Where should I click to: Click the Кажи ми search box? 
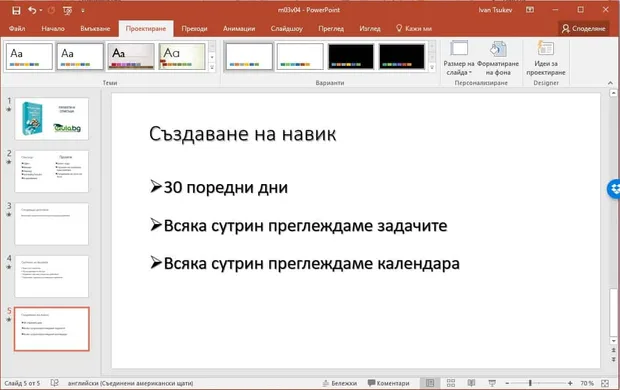[x=414, y=28]
